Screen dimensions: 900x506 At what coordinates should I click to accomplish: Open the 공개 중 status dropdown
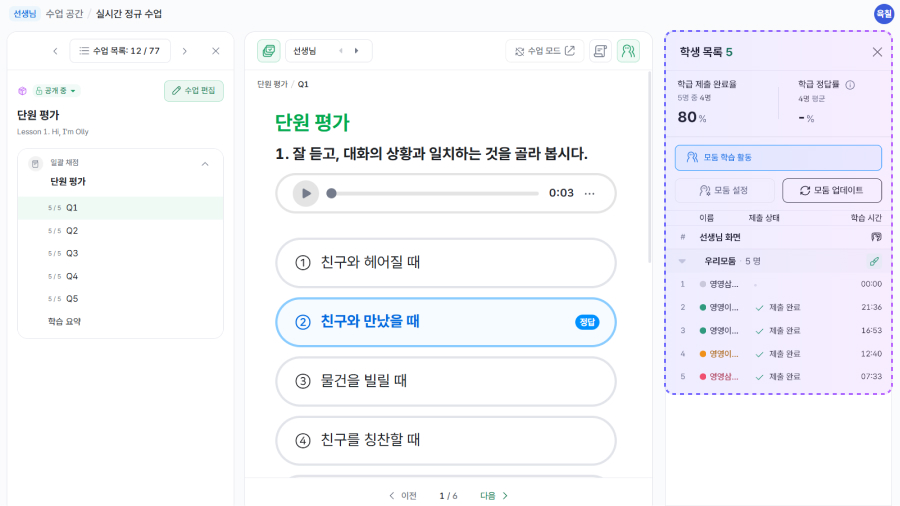pos(57,91)
